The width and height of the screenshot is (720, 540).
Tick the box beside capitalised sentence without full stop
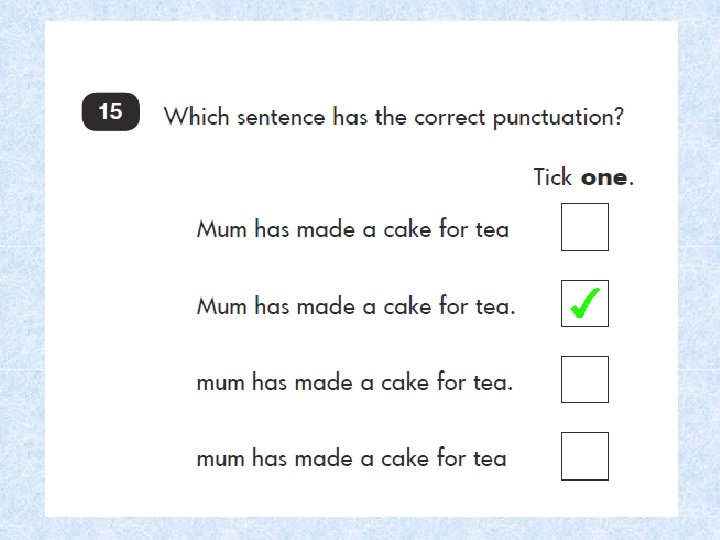[x=585, y=227]
